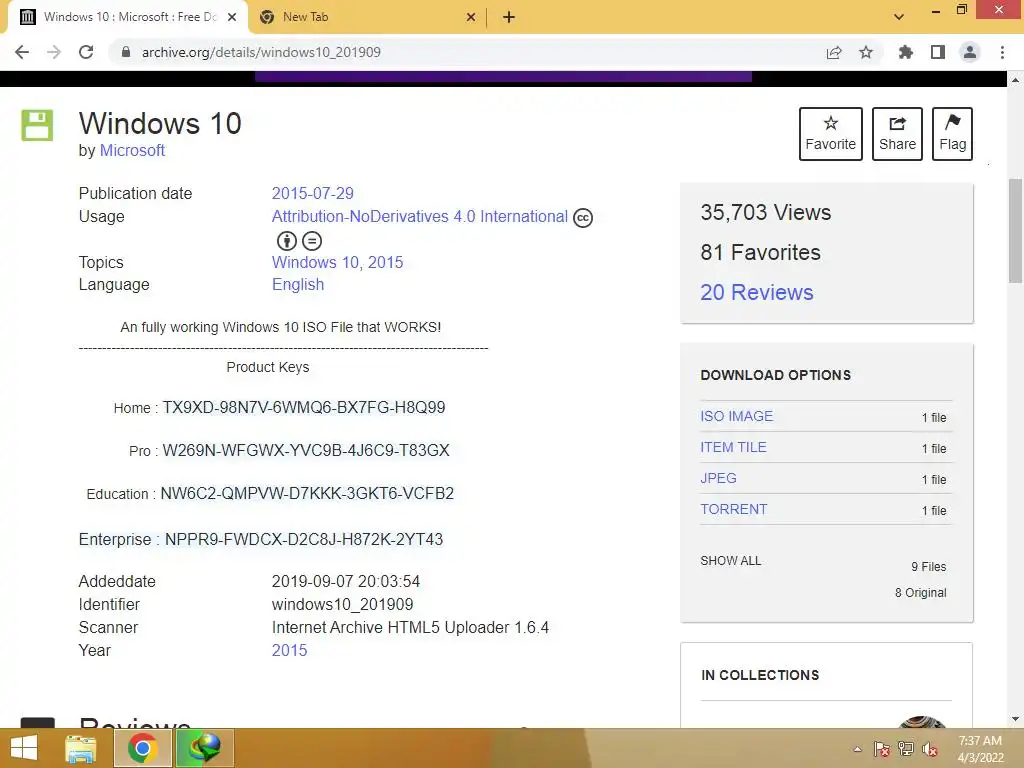This screenshot has width=1024, height=768.
Task: Click the no-derivatives equals license icon
Action: (x=312, y=241)
